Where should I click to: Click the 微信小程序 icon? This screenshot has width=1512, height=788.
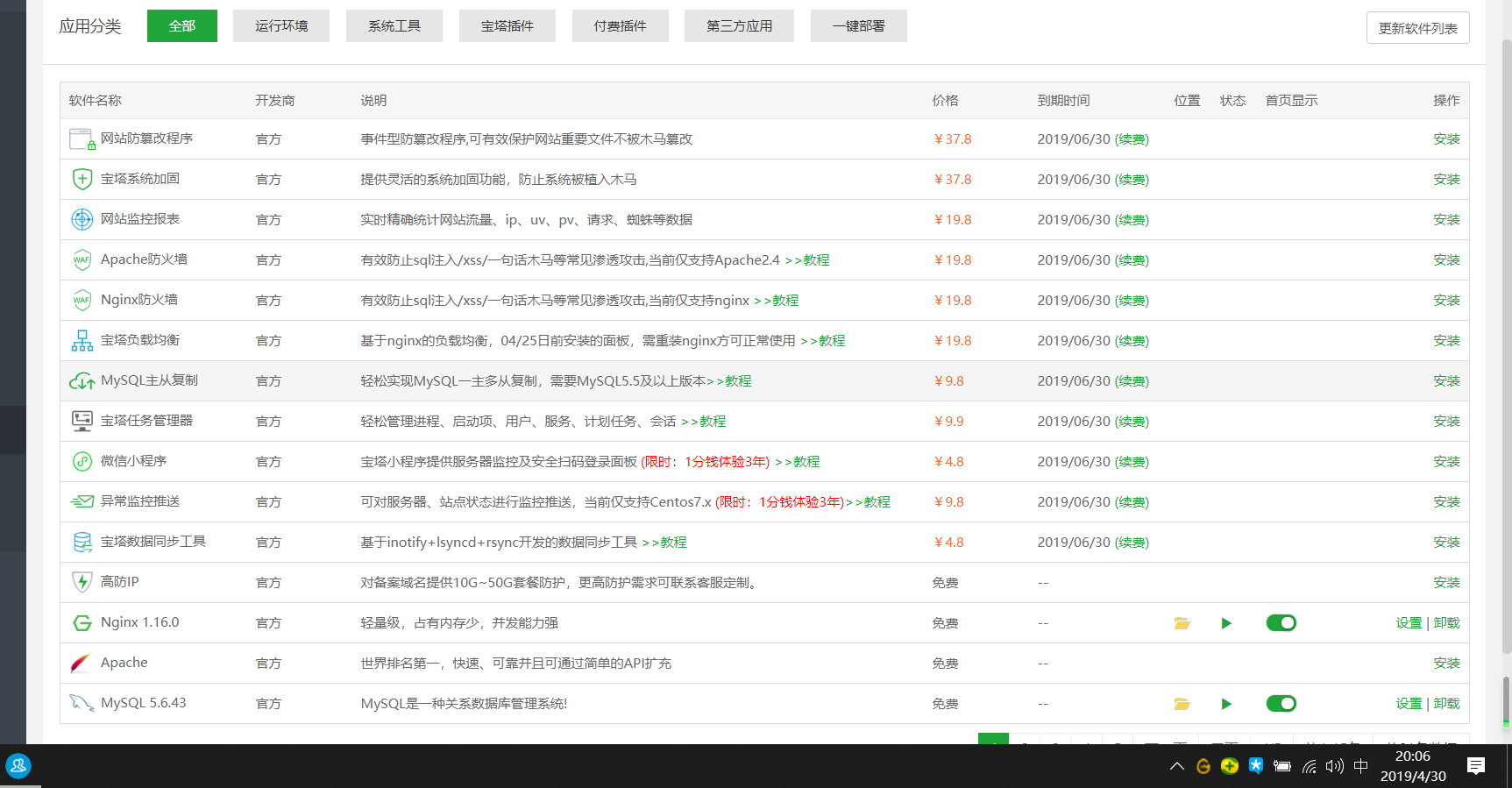[82, 461]
